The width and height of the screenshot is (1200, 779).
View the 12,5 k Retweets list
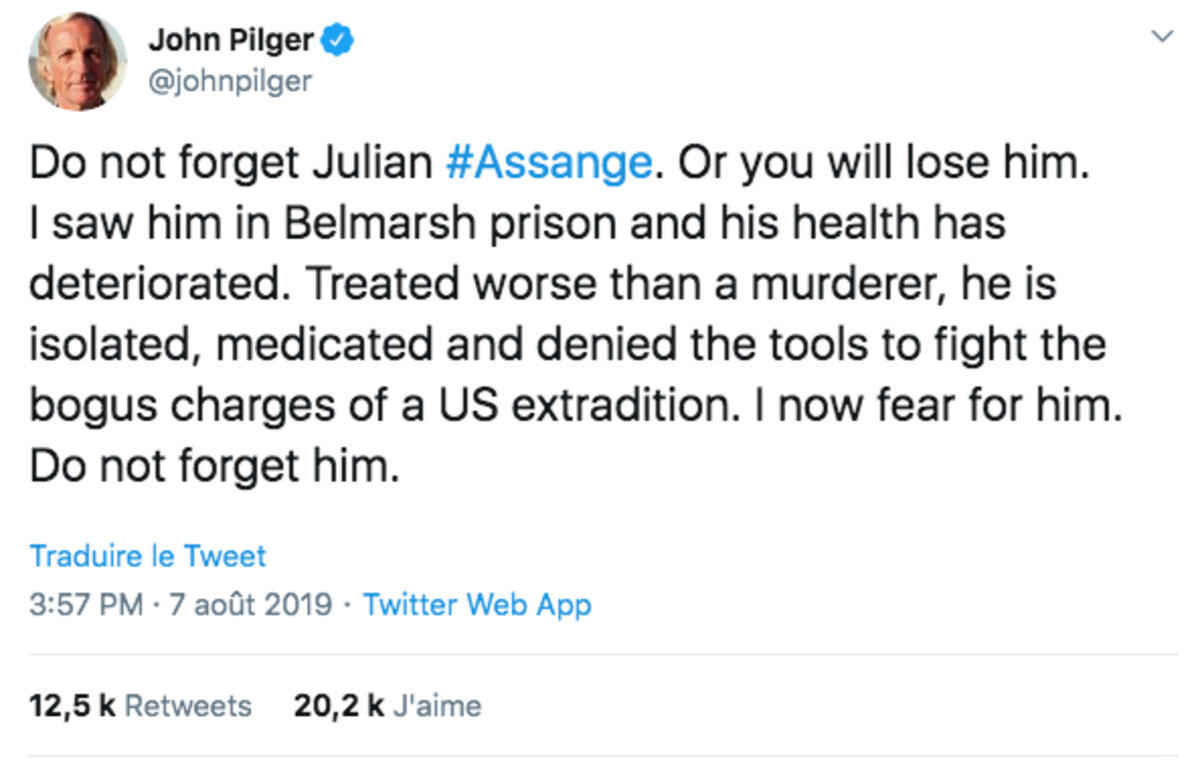tap(140, 706)
